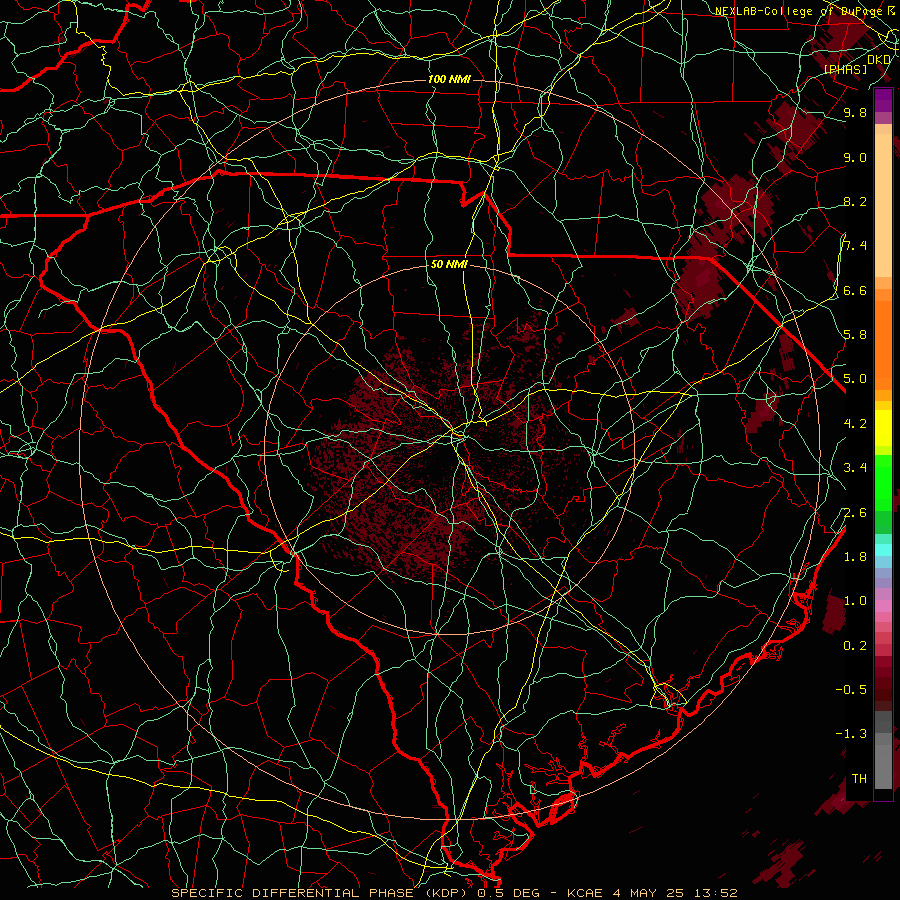Screen dimensions: 900x900
Task: Click the '0.2' color scale value
Action: (855, 646)
